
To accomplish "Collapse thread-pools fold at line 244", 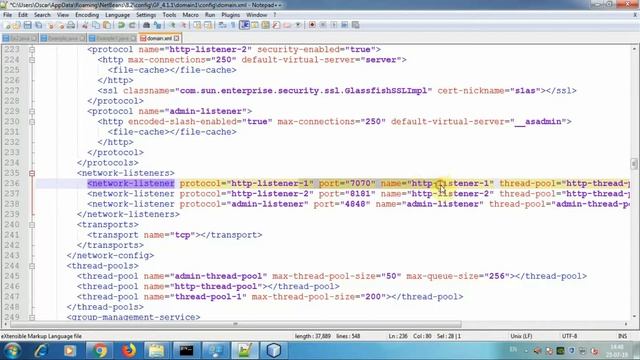I will pyautogui.click(x=32, y=266).
